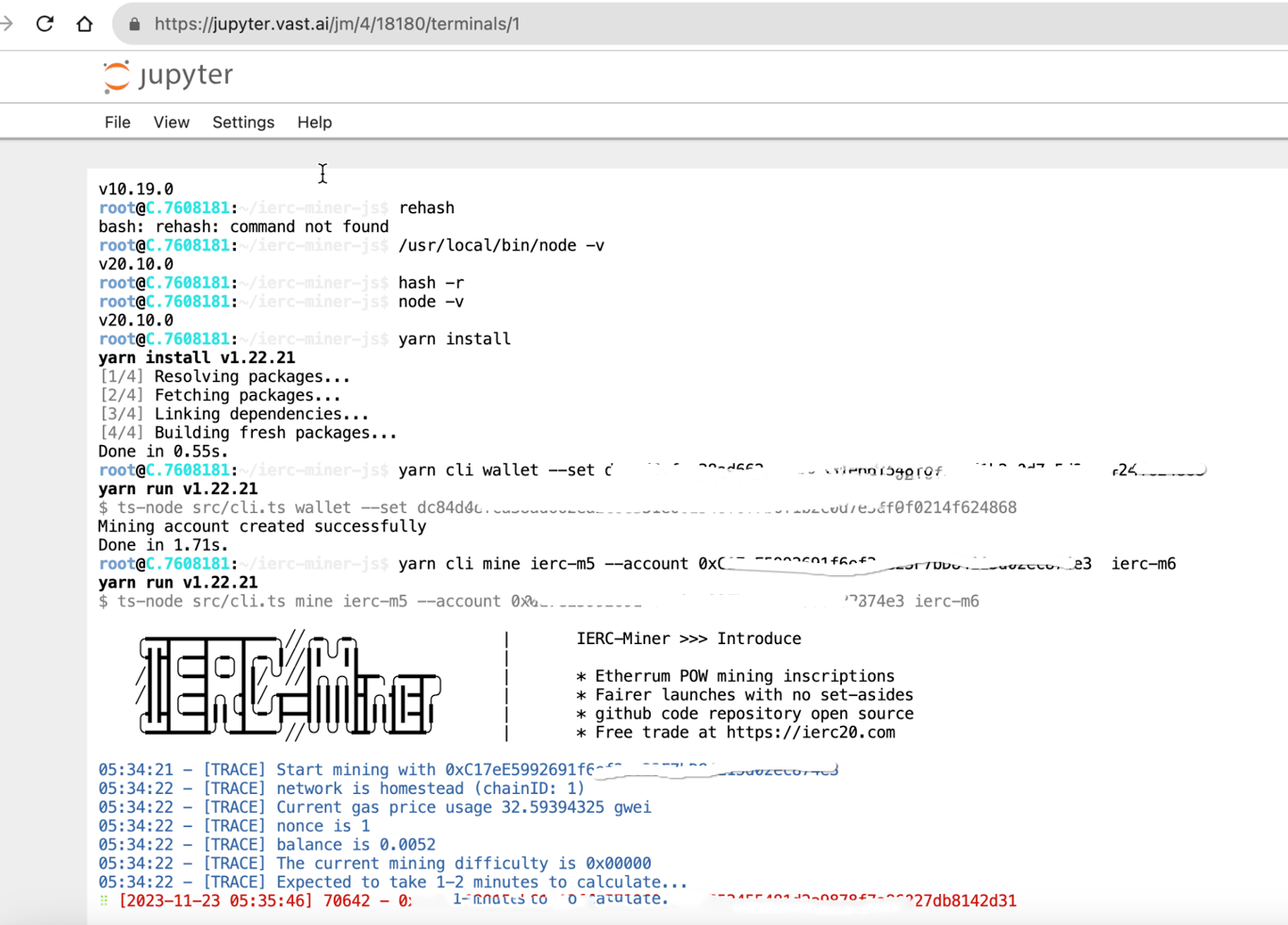This screenshot has width=1288, height=925.
Task: Open the File menu
Action: click(x=117, y=123)
